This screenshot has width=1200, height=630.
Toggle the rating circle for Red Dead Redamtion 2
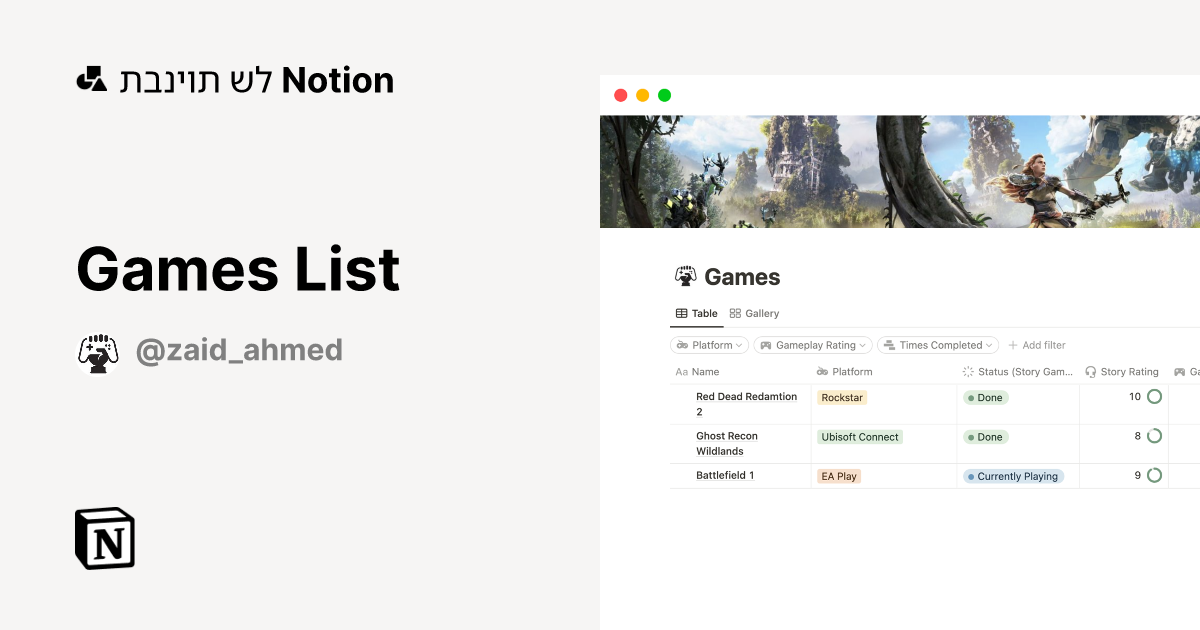[1152, 396]
